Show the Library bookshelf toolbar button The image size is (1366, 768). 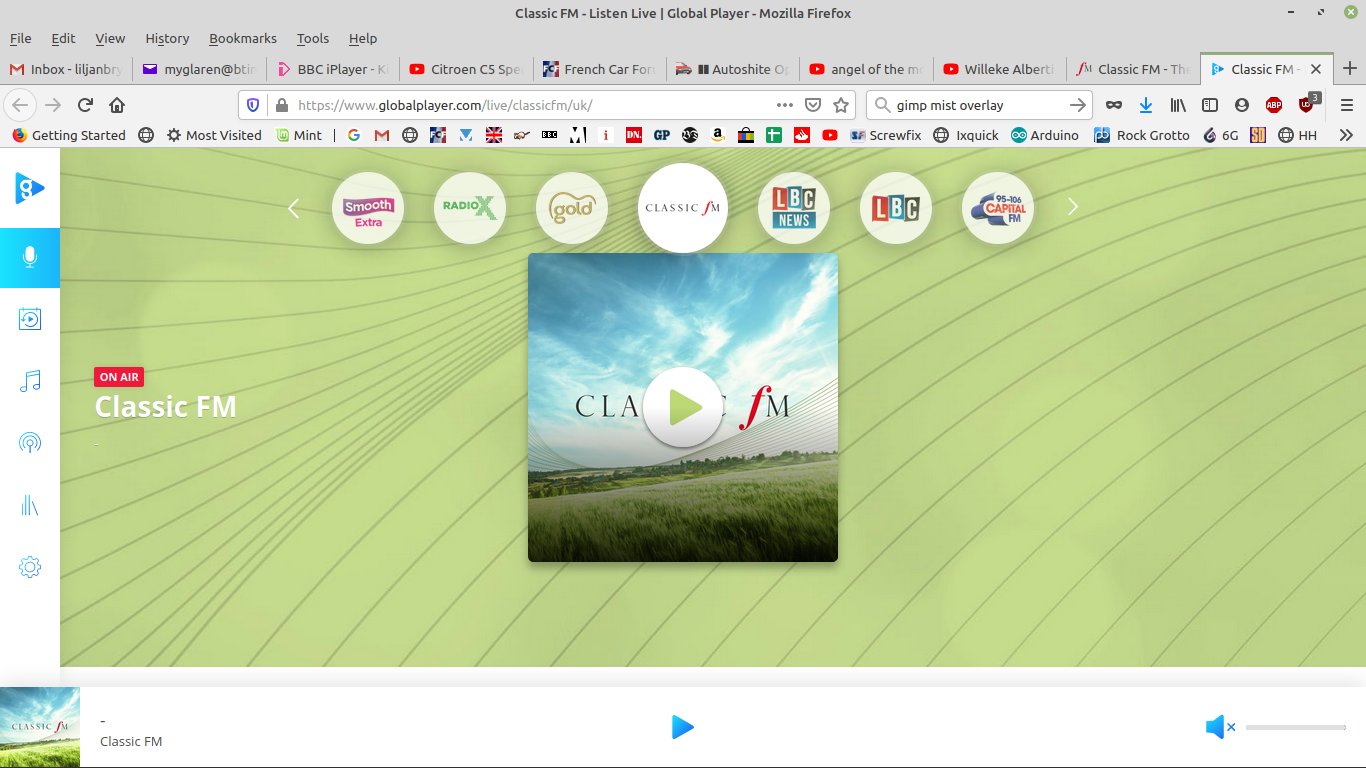1178,105
